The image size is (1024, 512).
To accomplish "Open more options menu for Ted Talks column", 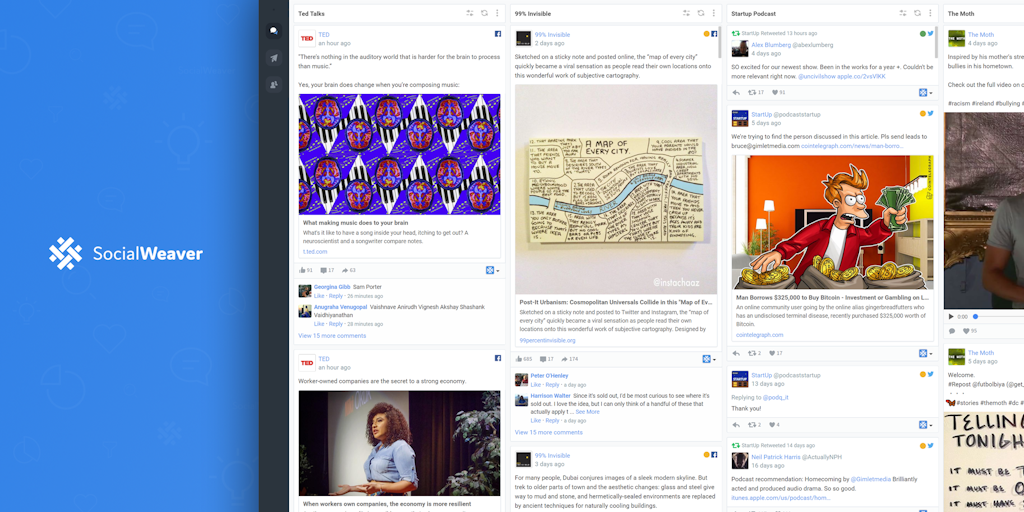I will pyautogui.click(x=497, y=13).
